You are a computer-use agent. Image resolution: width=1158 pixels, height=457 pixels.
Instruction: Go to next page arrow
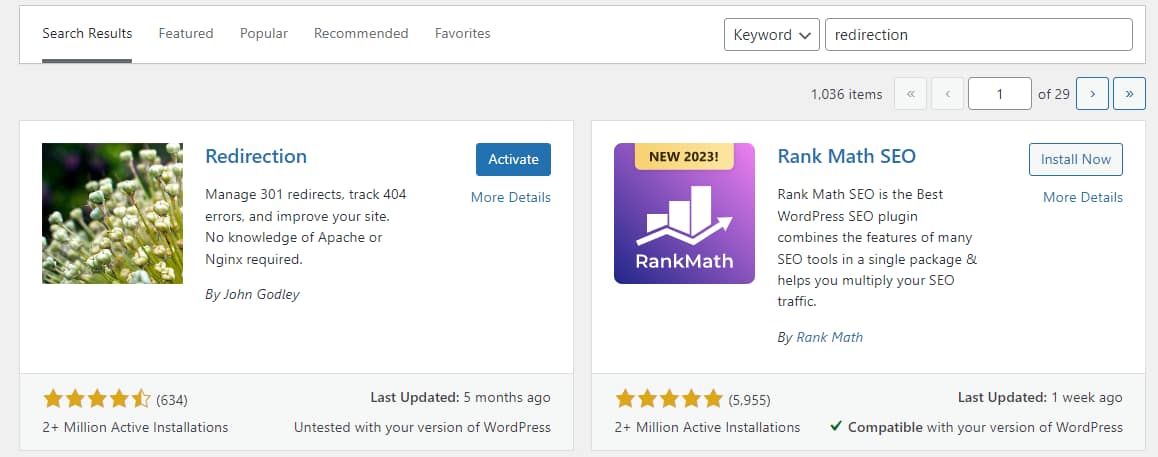coord(1092,94)
